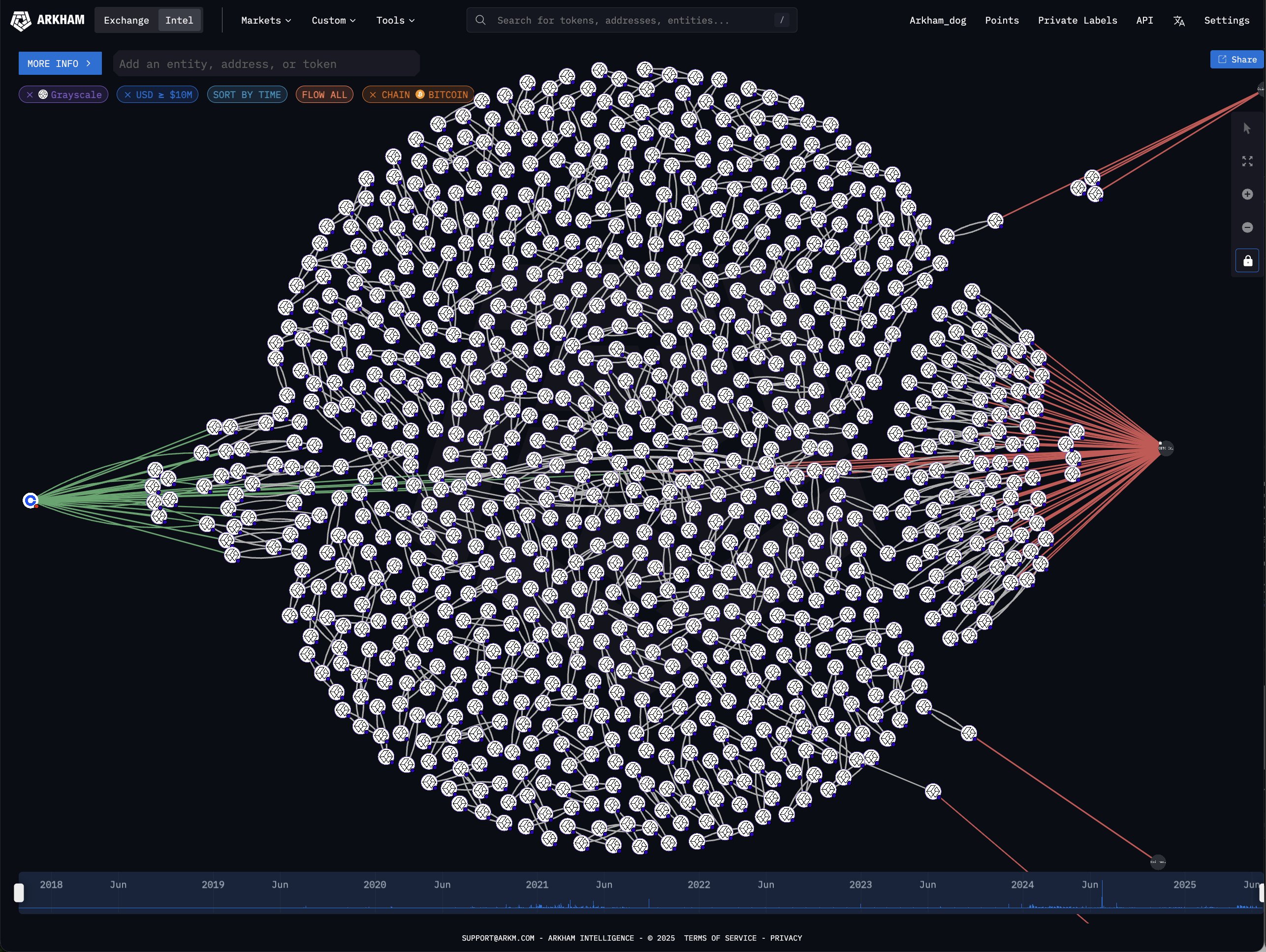Open the Arkham_dog account menu
Image resolution: width=1266 pixels, height=952 pixels.
tap(938, 20)
